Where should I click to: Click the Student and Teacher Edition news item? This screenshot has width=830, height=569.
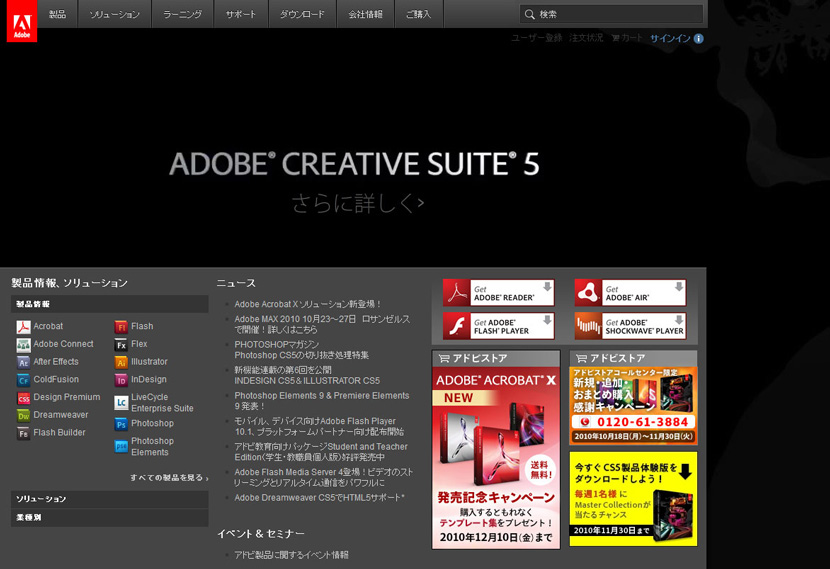click(321, 452)
